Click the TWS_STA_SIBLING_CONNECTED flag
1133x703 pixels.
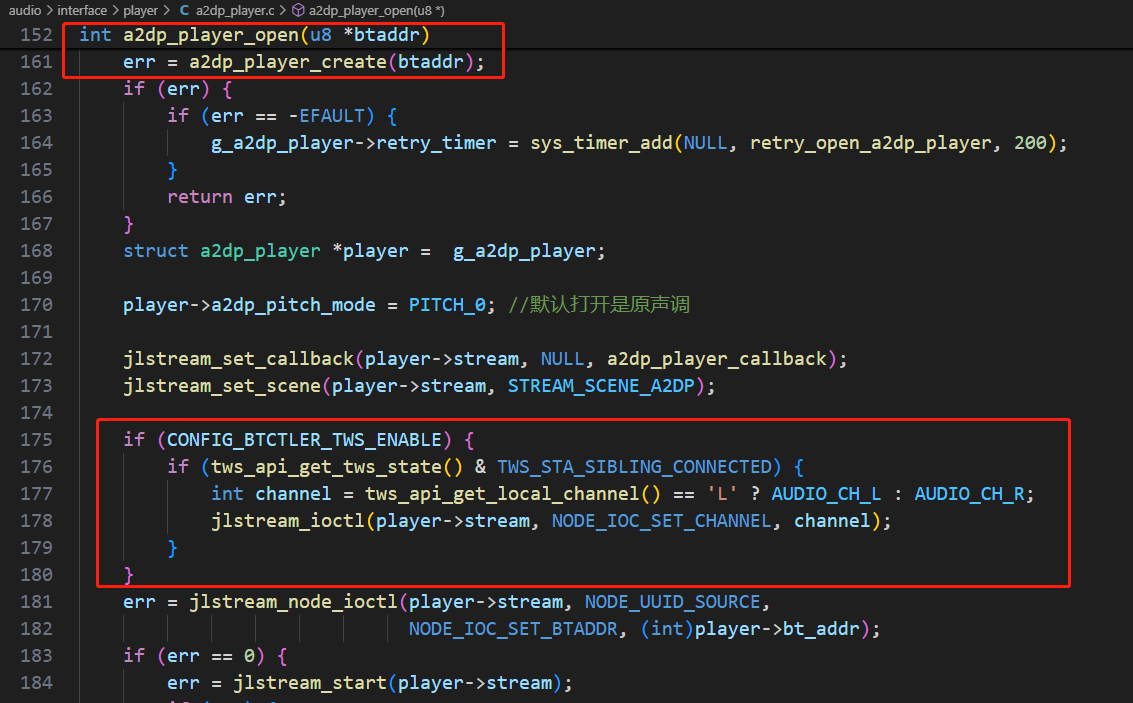pyautogui.click(x=634, y=467)
